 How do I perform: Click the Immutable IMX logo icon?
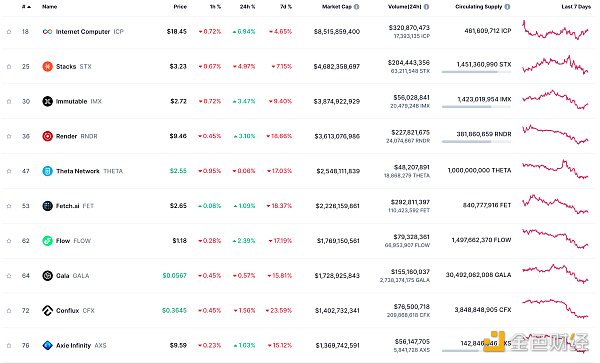point(47,101)
